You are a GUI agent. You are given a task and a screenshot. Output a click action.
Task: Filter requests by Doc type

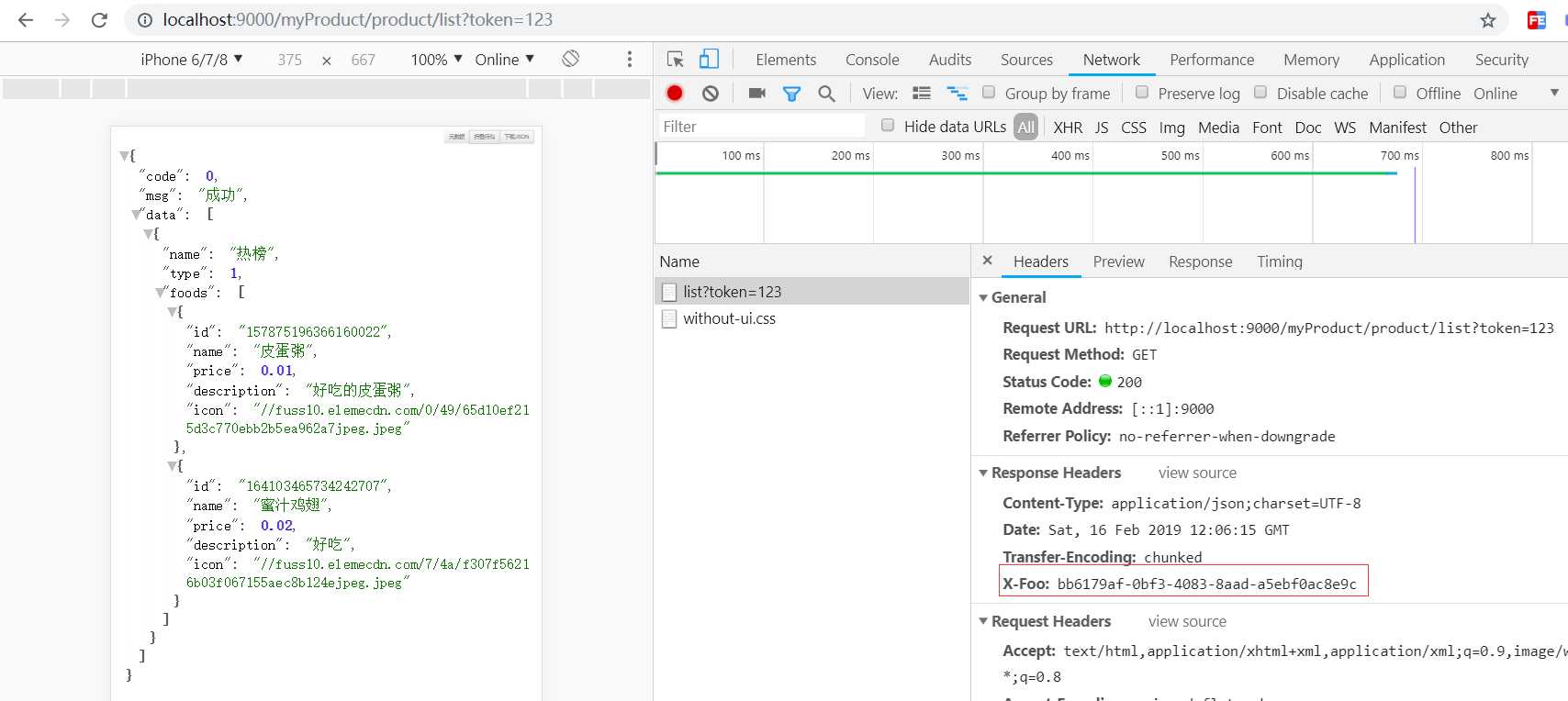coord(1308,128)
